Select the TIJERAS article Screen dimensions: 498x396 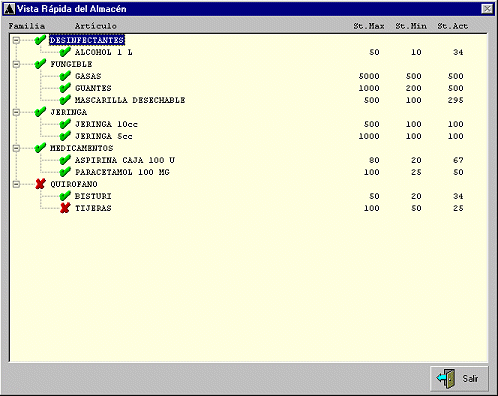[x=93, y=208]
